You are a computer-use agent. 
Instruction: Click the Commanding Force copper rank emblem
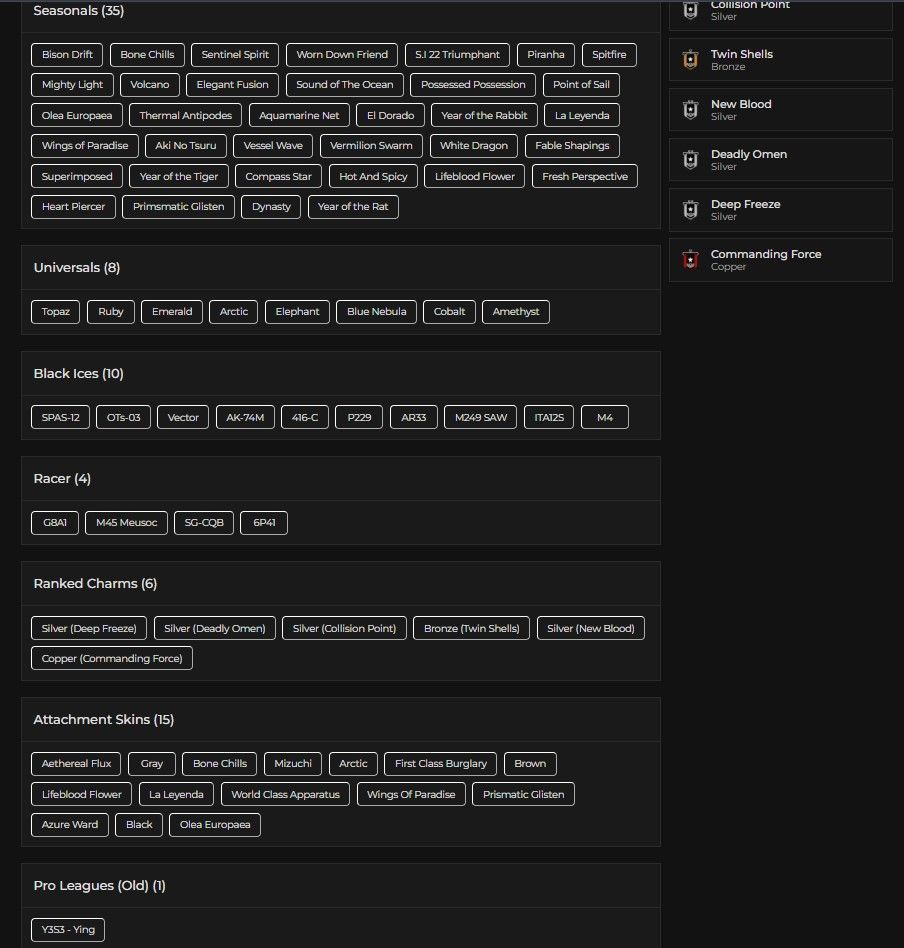pos(691,259)
